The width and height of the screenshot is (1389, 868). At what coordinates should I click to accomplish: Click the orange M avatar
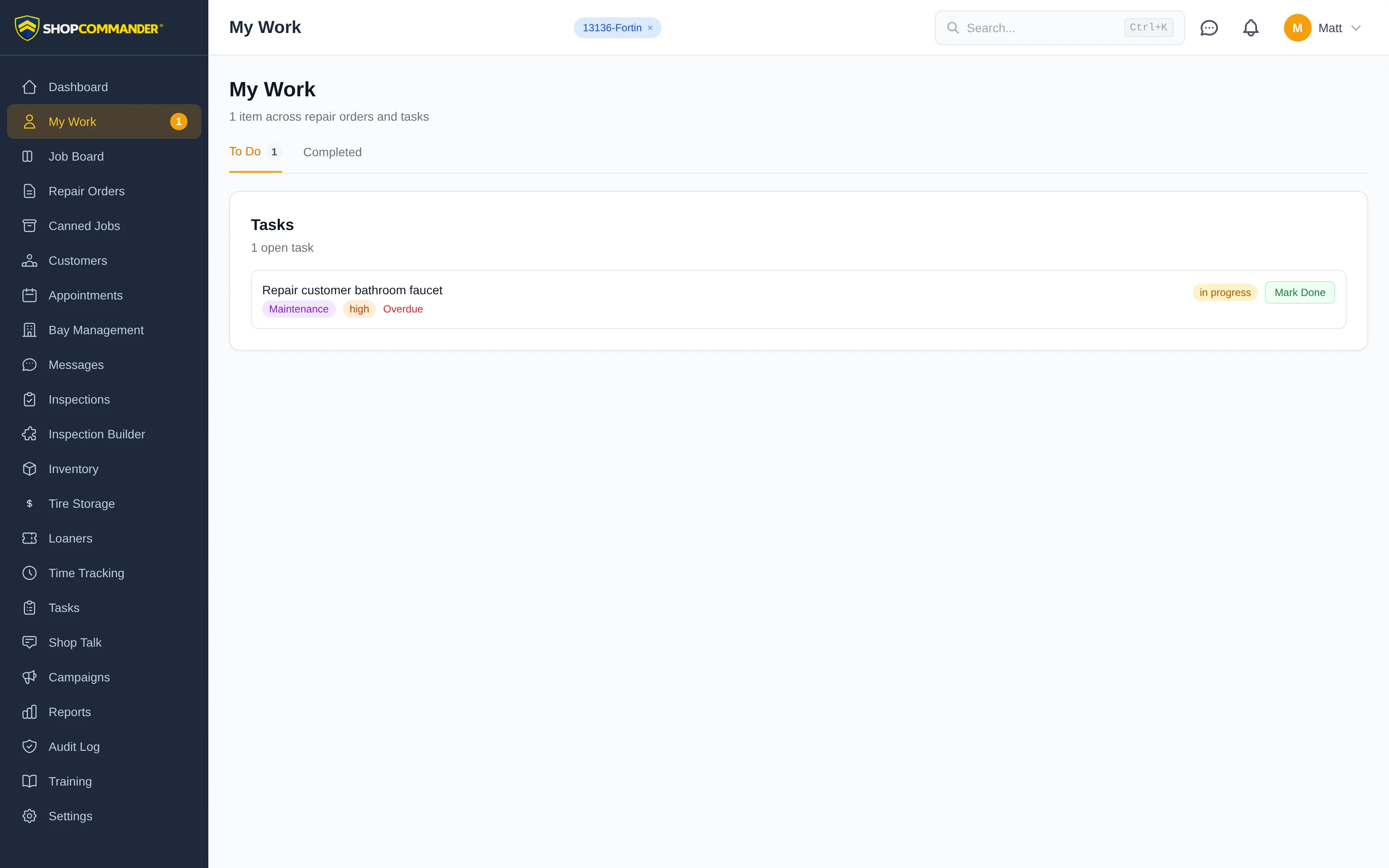pyautogui.click(x=1297, y=27)
